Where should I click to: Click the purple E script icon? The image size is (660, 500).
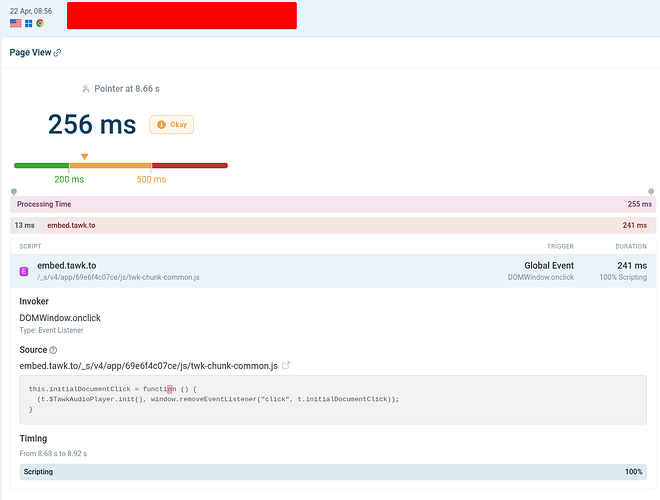point(24,271)
